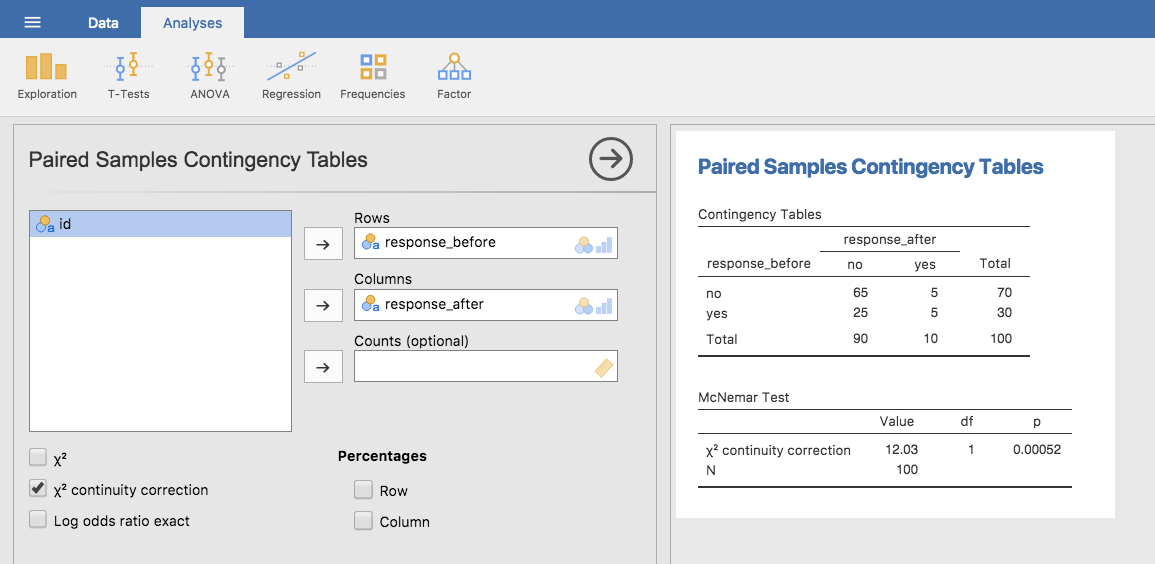Image resolution: width=1155 pixels, height=564 pixels.
Task: Open the T-Tests analyses menu
Action: (x=129, y=76)
